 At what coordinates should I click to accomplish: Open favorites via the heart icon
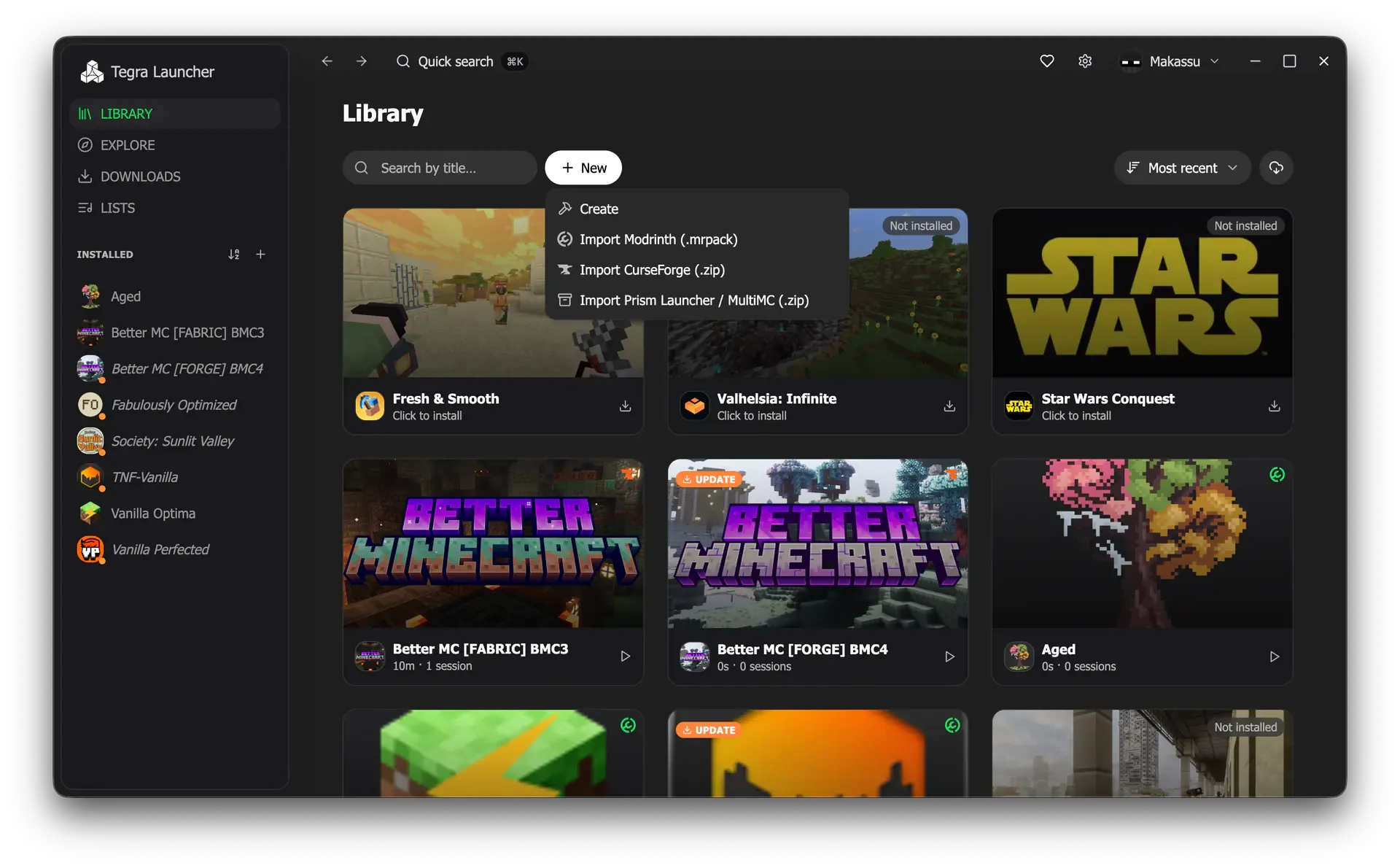[1047, 61]
